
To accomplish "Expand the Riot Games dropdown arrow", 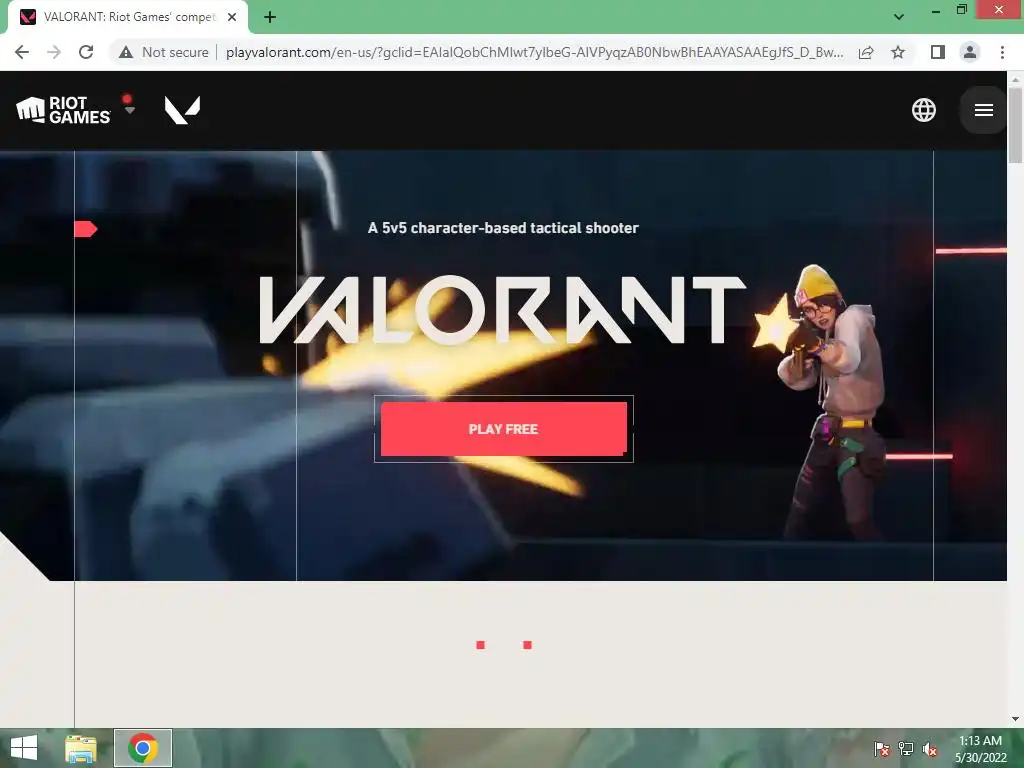I will pyautogui.click(x=129, y=110).
